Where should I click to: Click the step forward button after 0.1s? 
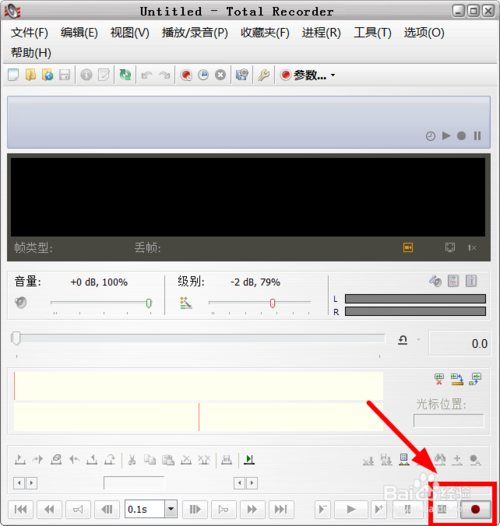click(195, 509)
